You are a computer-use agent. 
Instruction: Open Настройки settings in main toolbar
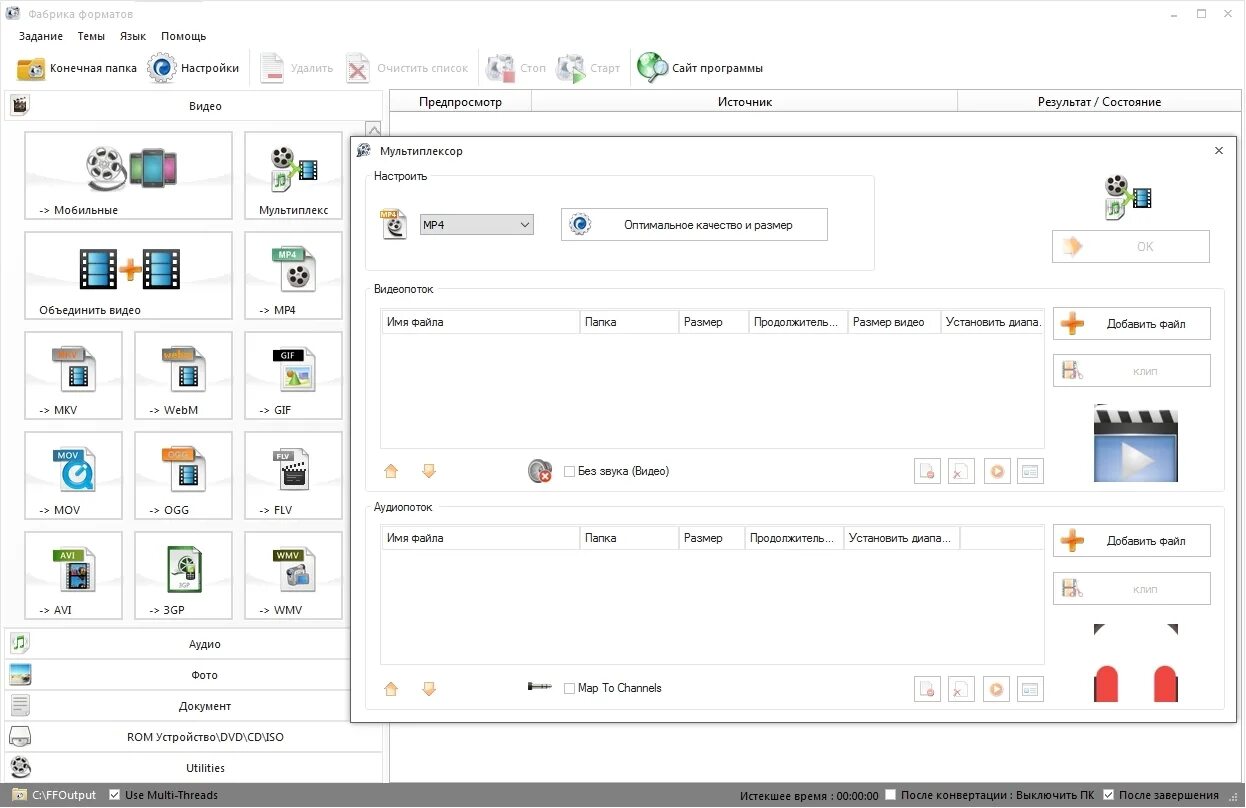click(x=194, y=68)
